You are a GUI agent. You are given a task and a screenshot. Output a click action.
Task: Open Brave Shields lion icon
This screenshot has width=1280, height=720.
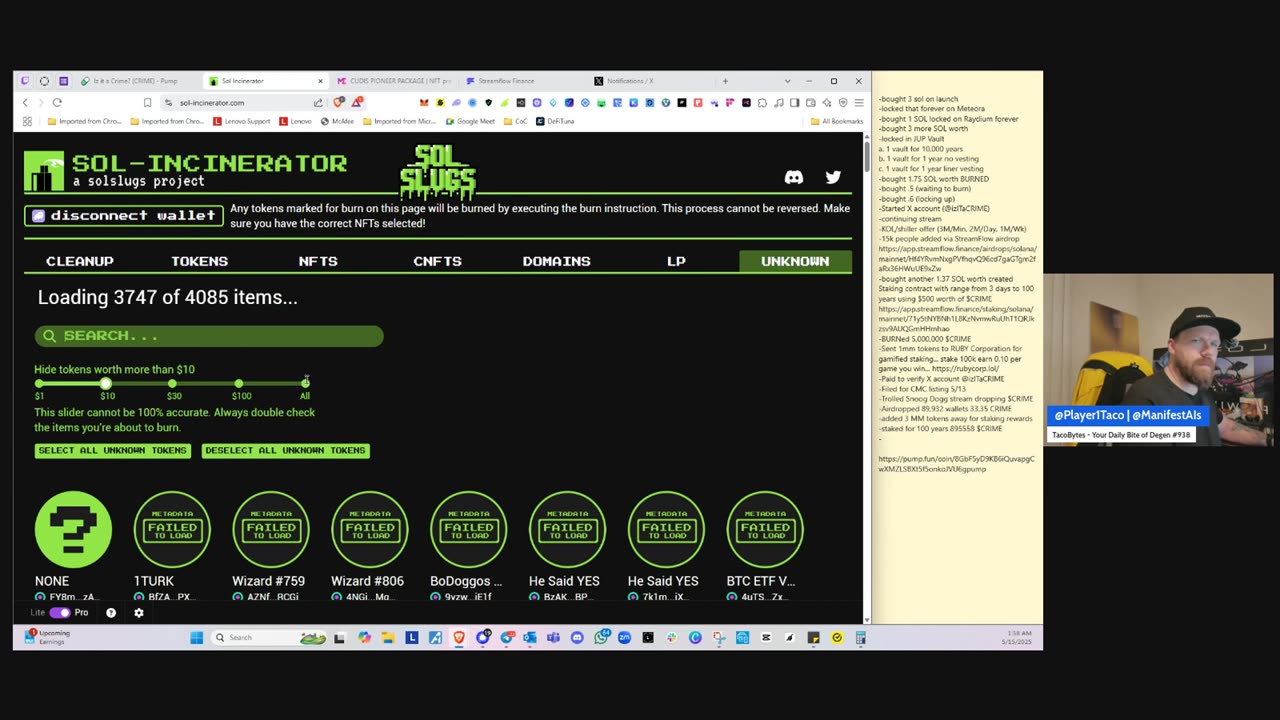tap(340, 102)
